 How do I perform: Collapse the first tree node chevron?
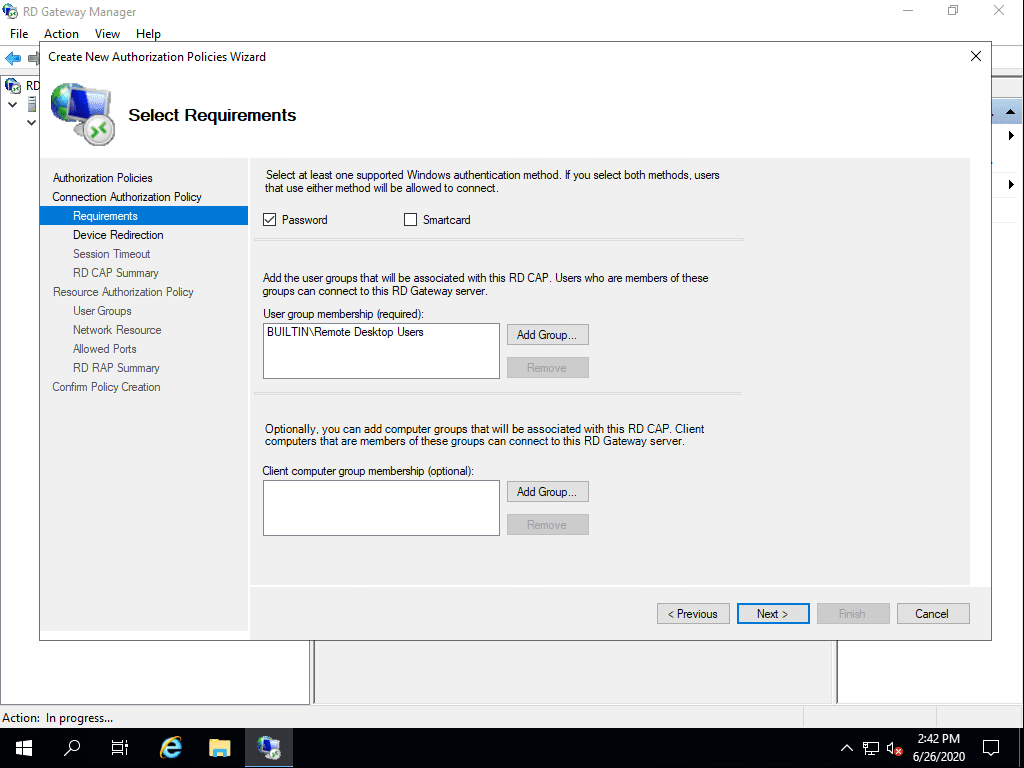point(12,104)
